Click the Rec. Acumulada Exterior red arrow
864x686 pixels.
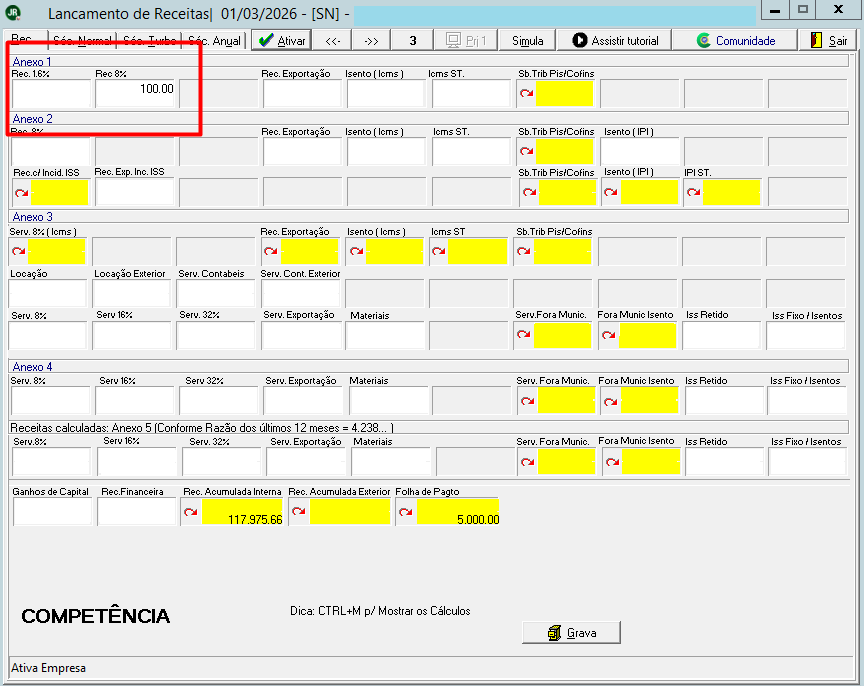pyautogui.click(x=299, y=511)
